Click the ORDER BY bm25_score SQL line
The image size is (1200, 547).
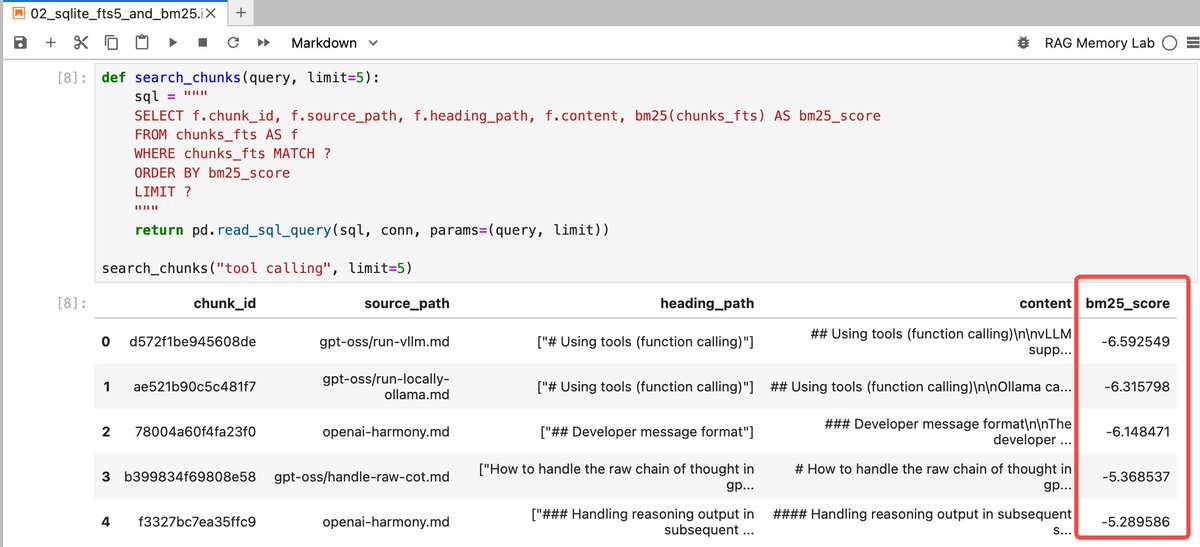click(212, 173)
